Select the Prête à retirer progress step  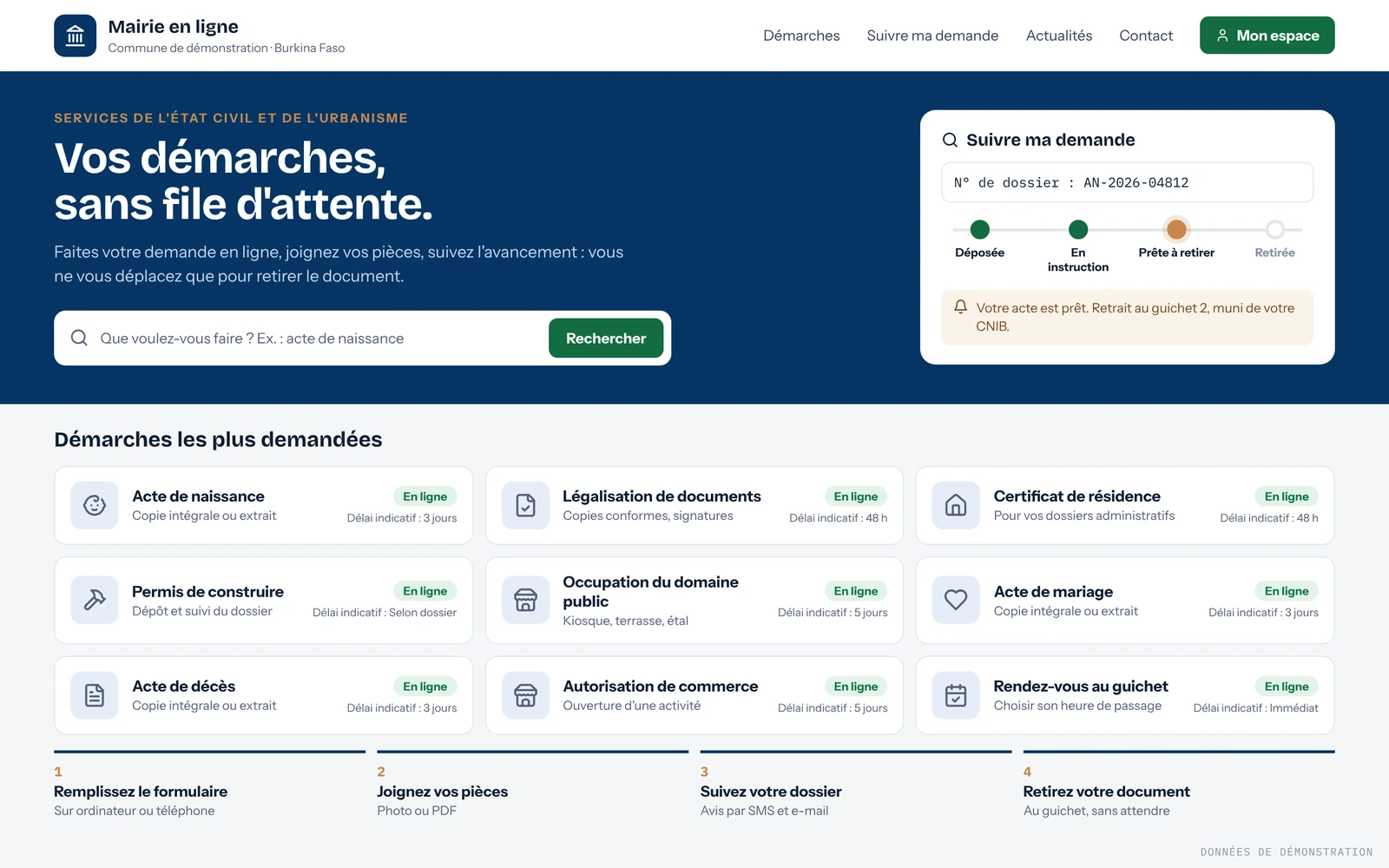1176,229
